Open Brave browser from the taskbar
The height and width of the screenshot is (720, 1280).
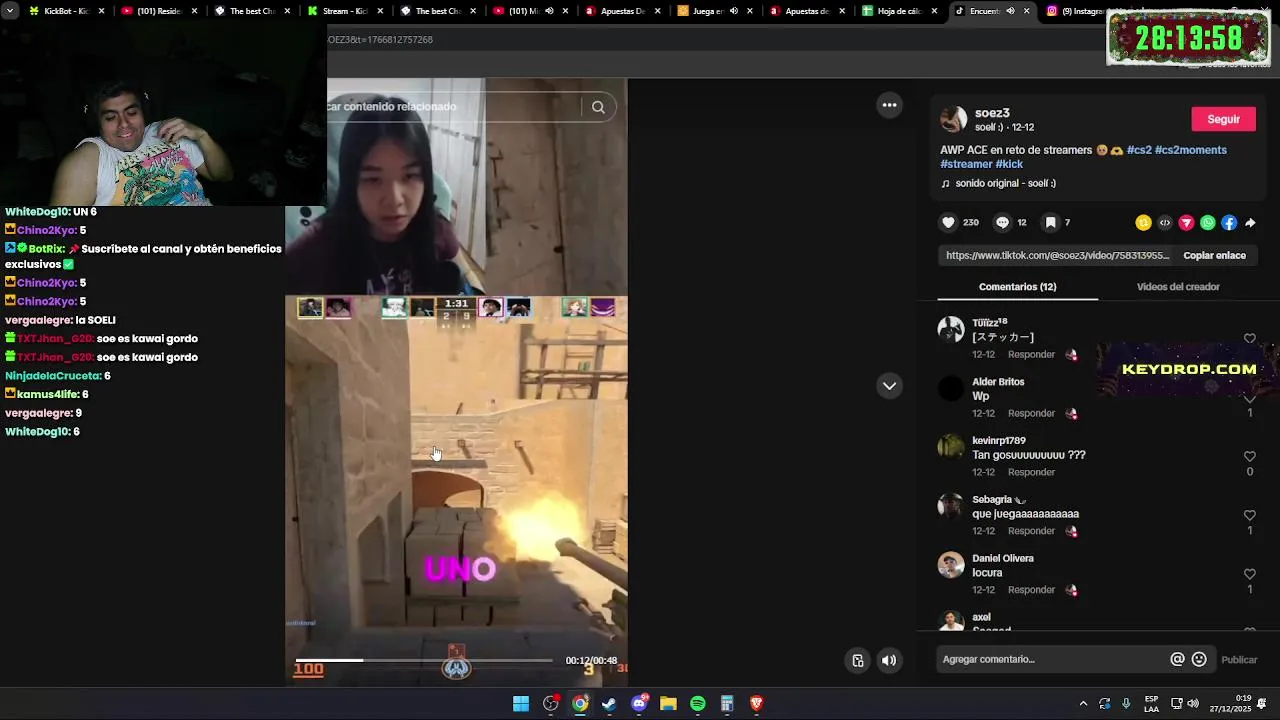pos(757,704)
